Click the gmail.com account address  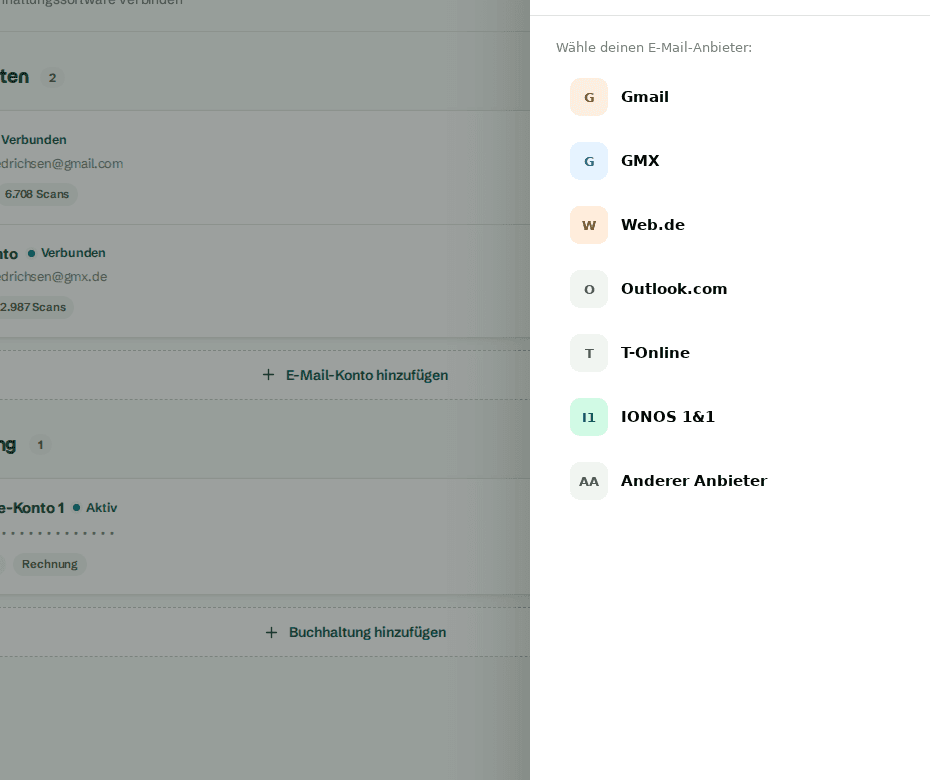(62, 164)
